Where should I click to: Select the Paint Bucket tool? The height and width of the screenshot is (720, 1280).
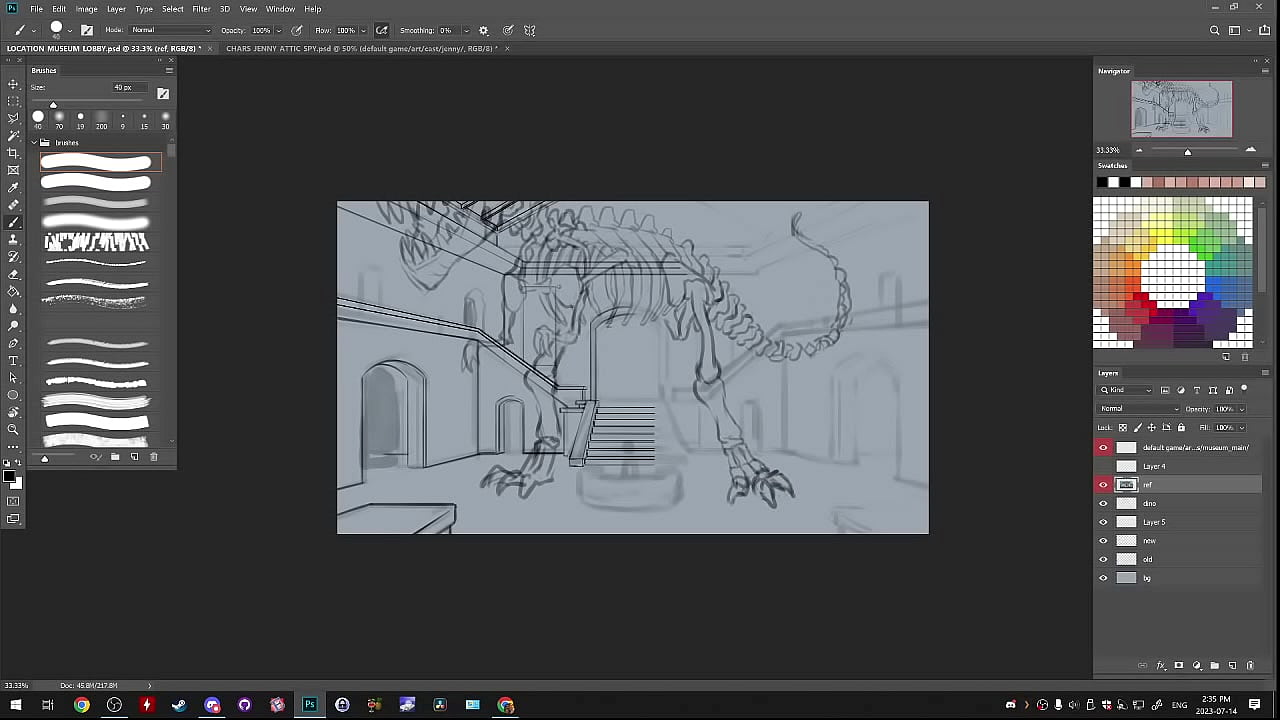coord(13,291)
